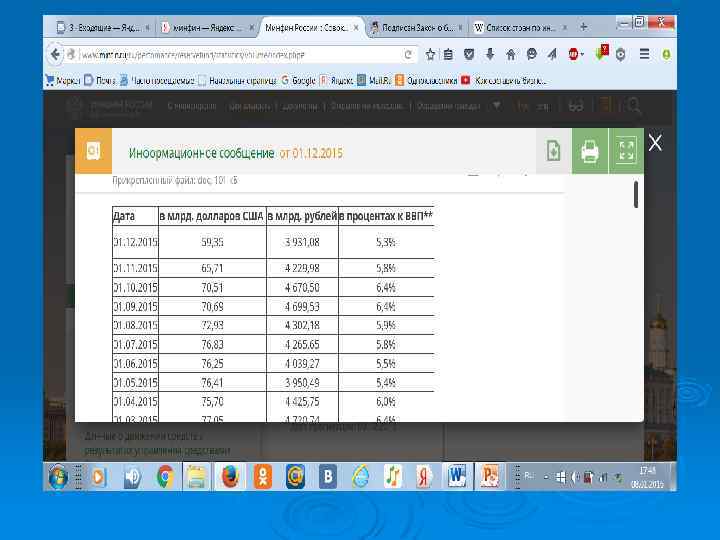Screen dimensions: 720x540
Task: Open the chat smiley icon in toolbar
Action: [x=532, y=55]
